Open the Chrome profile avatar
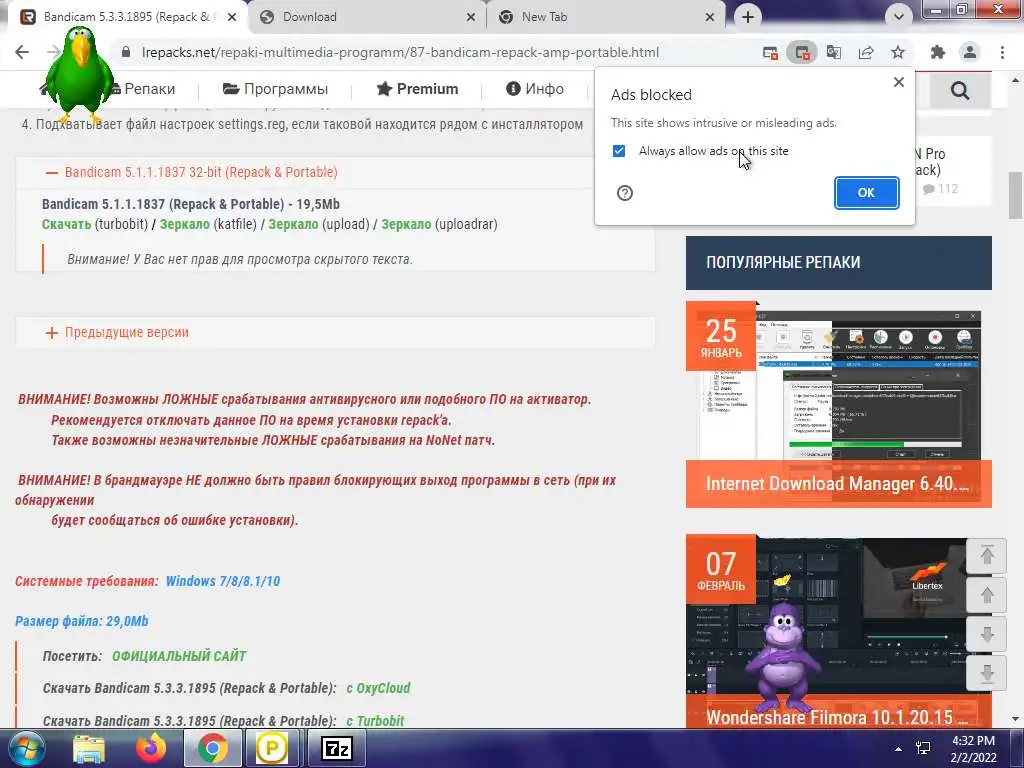 970,52
